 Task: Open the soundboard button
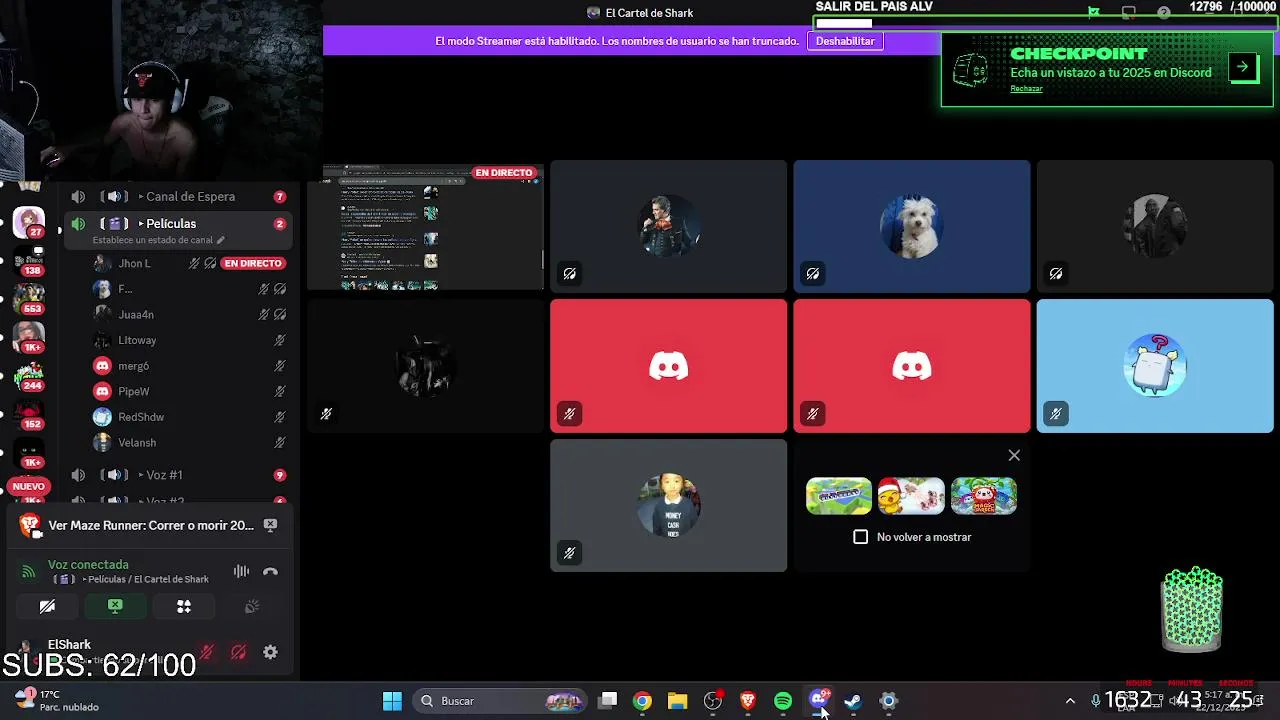tap(252, 606)
